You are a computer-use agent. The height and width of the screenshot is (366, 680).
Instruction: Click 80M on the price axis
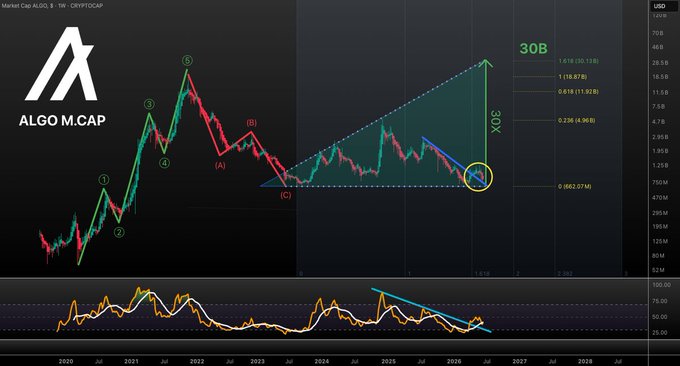[658, 256]
